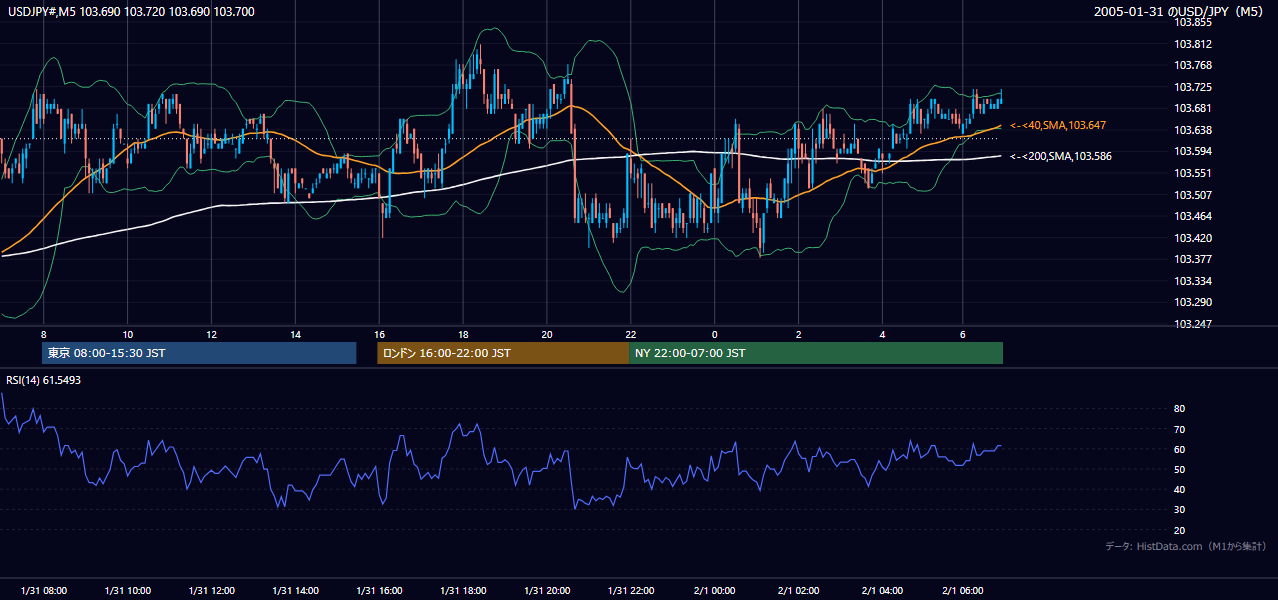The width and height of the screenshot is (1278, 600).
Task: Click hour tick 0 under price chart
Action: click(x=715, y=333)
